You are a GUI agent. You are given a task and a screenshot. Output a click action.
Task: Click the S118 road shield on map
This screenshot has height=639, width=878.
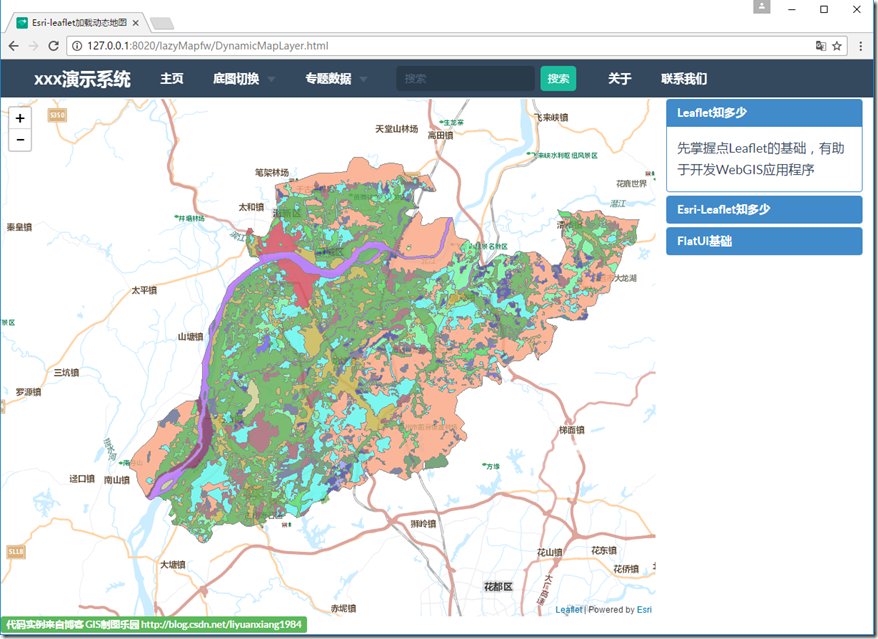click(x=16, y=552)
